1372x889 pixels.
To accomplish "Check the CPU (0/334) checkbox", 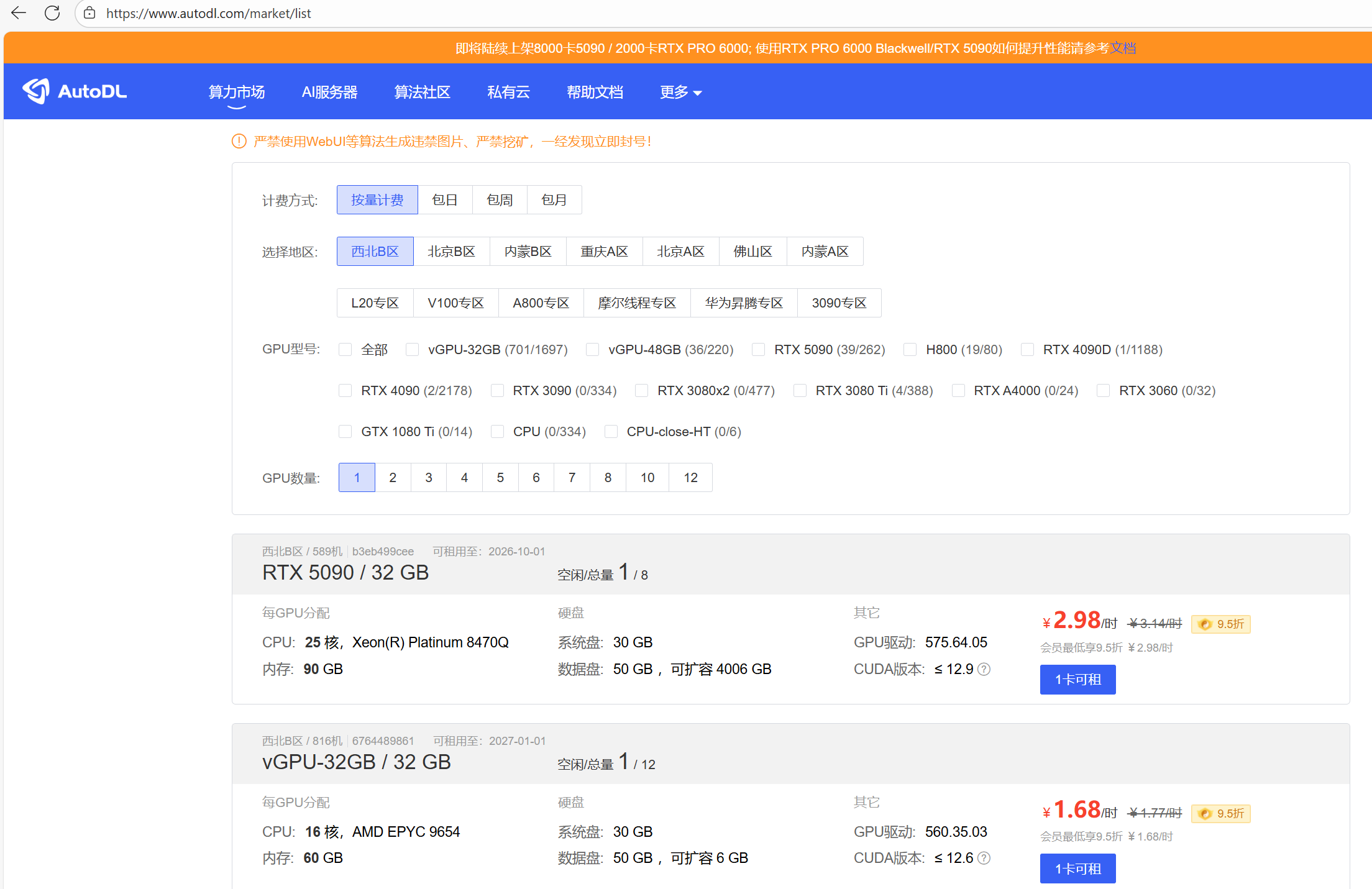I will coord(497,432).
